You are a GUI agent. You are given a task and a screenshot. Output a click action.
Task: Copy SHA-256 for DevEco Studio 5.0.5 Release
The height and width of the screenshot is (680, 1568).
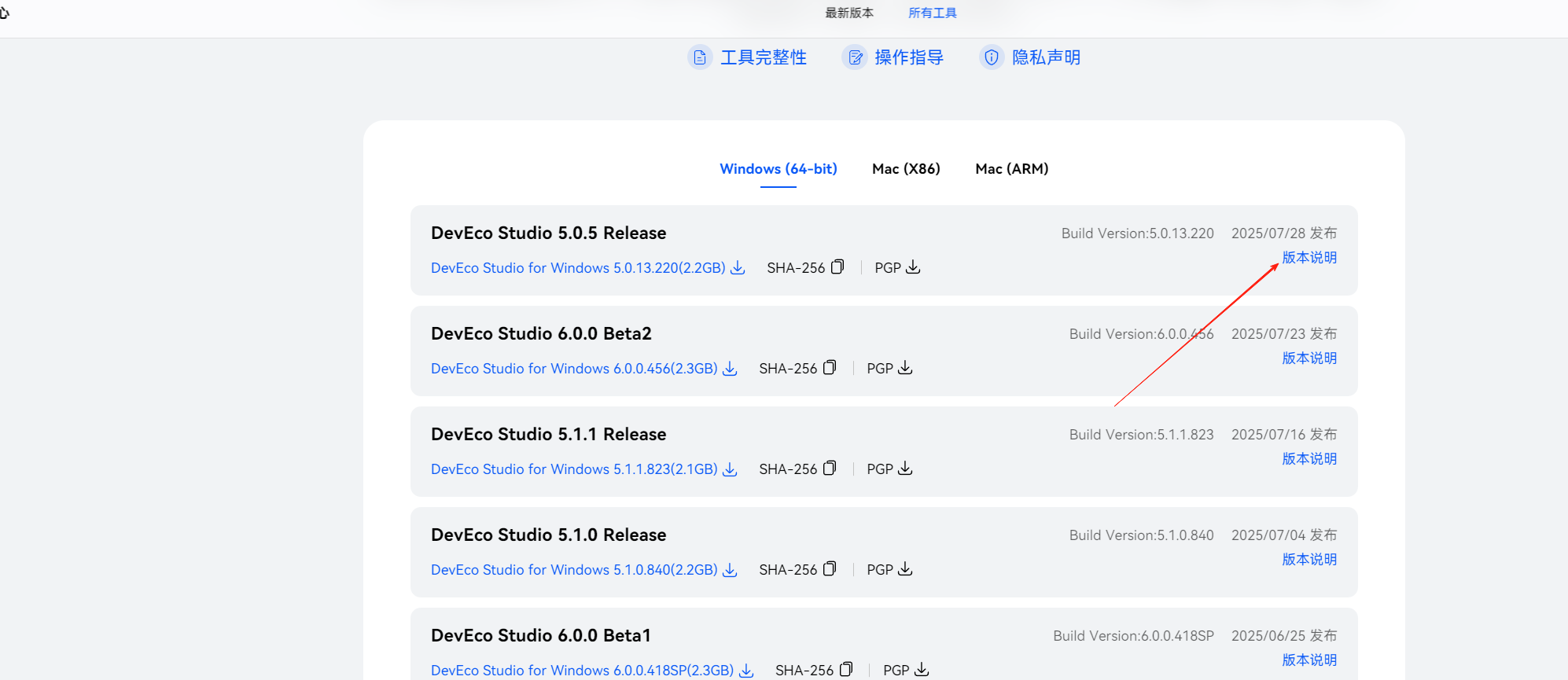[x=837, y=267]
